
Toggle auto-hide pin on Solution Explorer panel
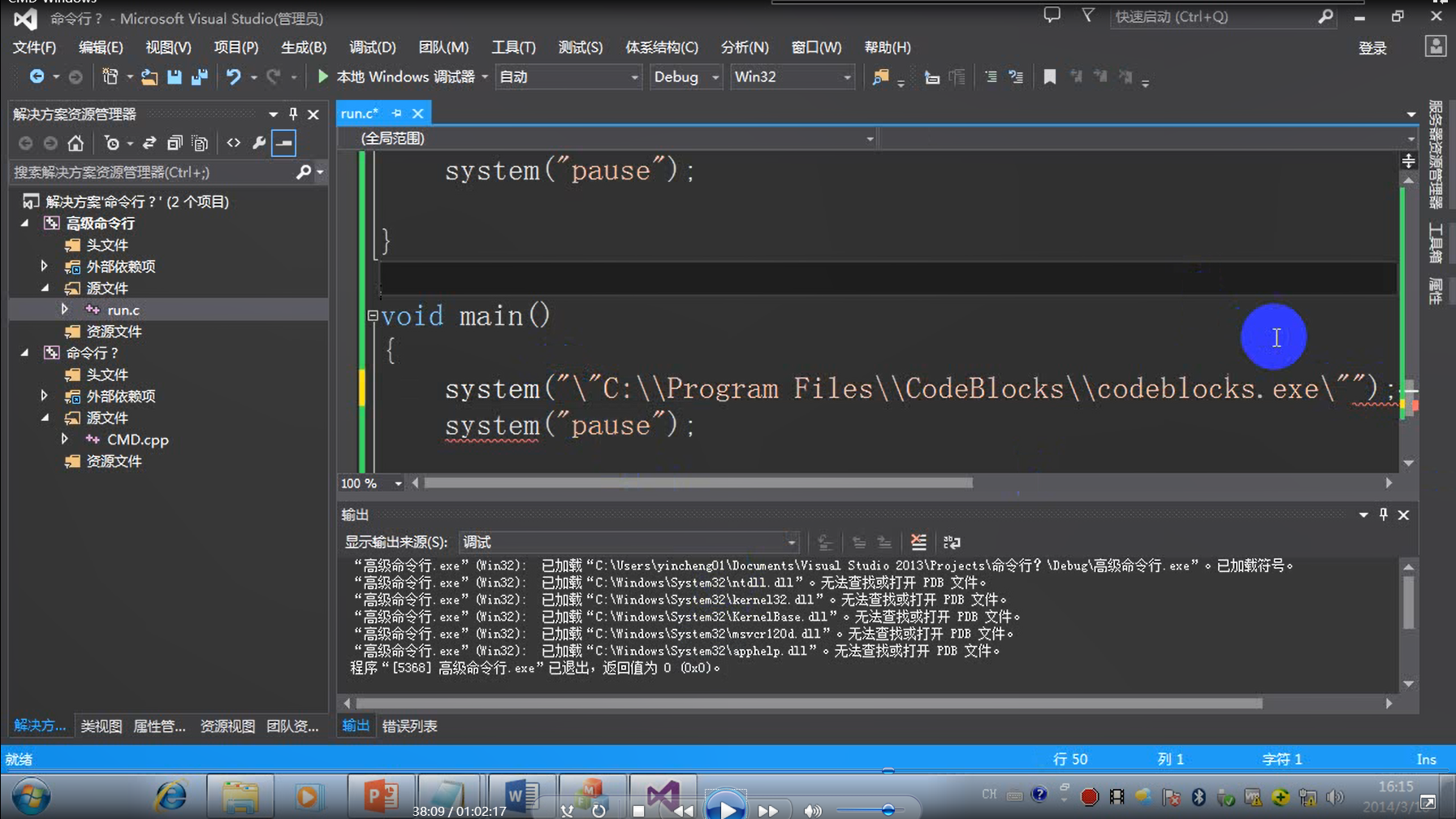click(293, 115)
